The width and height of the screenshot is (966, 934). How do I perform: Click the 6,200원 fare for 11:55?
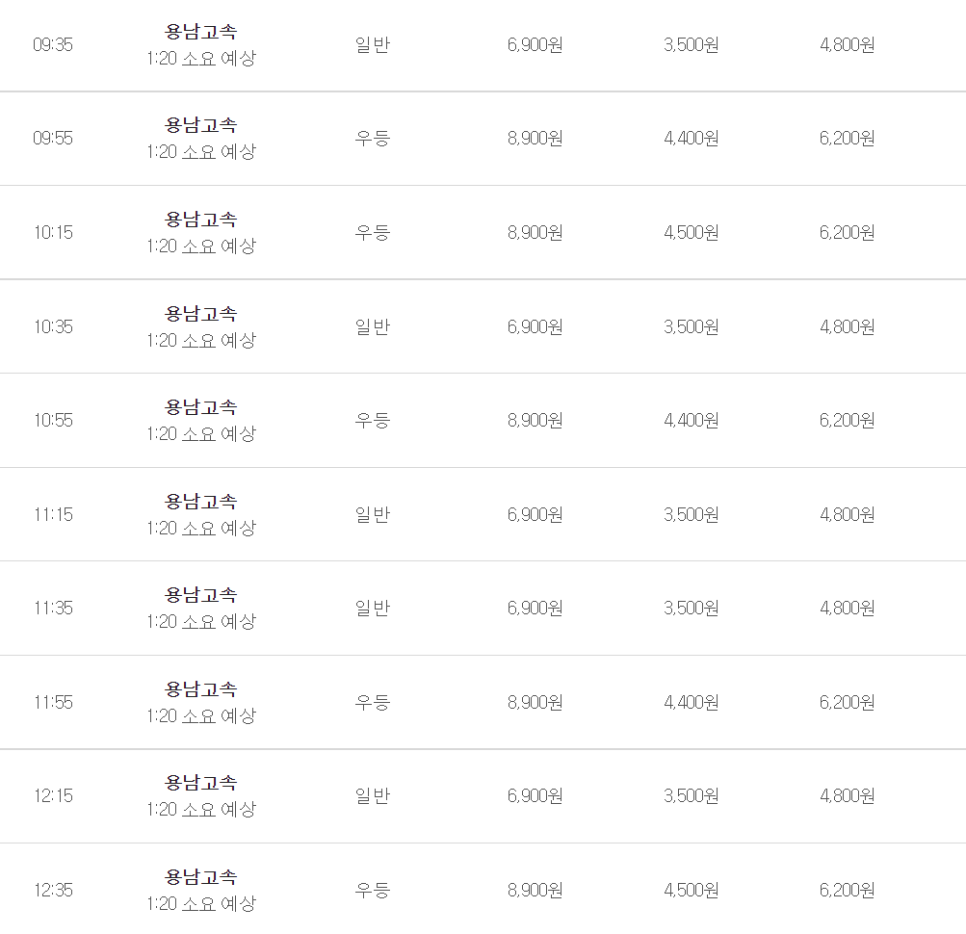[847, 702]
